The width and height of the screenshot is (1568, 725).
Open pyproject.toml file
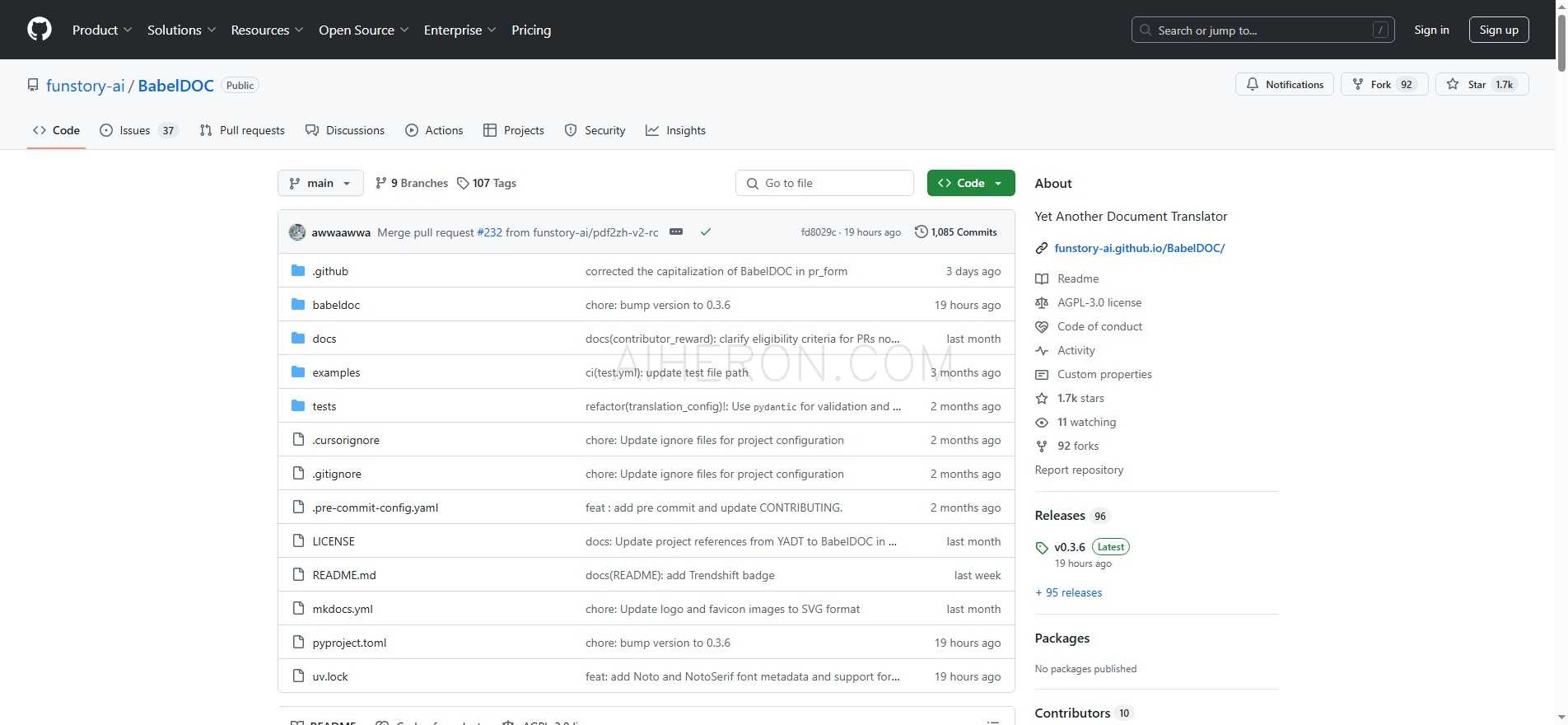pos(349,643)
